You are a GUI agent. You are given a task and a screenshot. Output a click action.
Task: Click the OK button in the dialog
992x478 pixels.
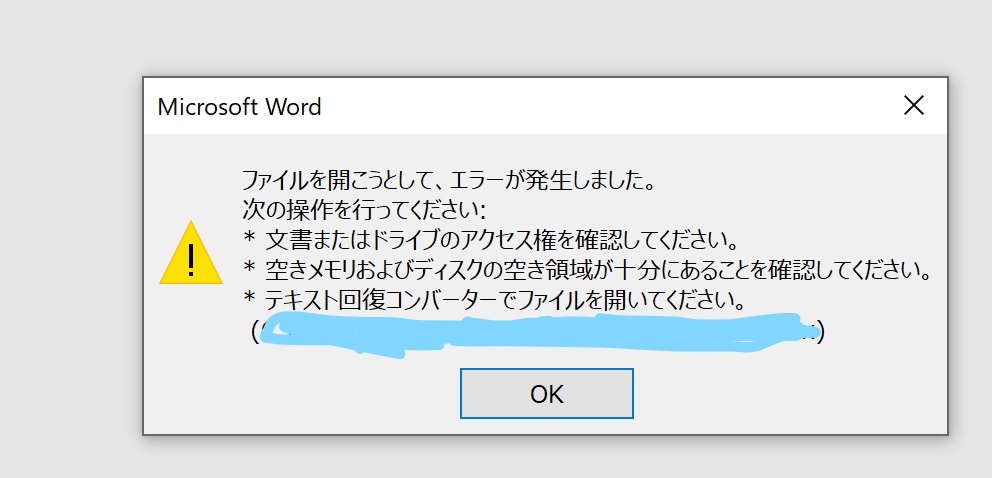(x=547, y=393)
